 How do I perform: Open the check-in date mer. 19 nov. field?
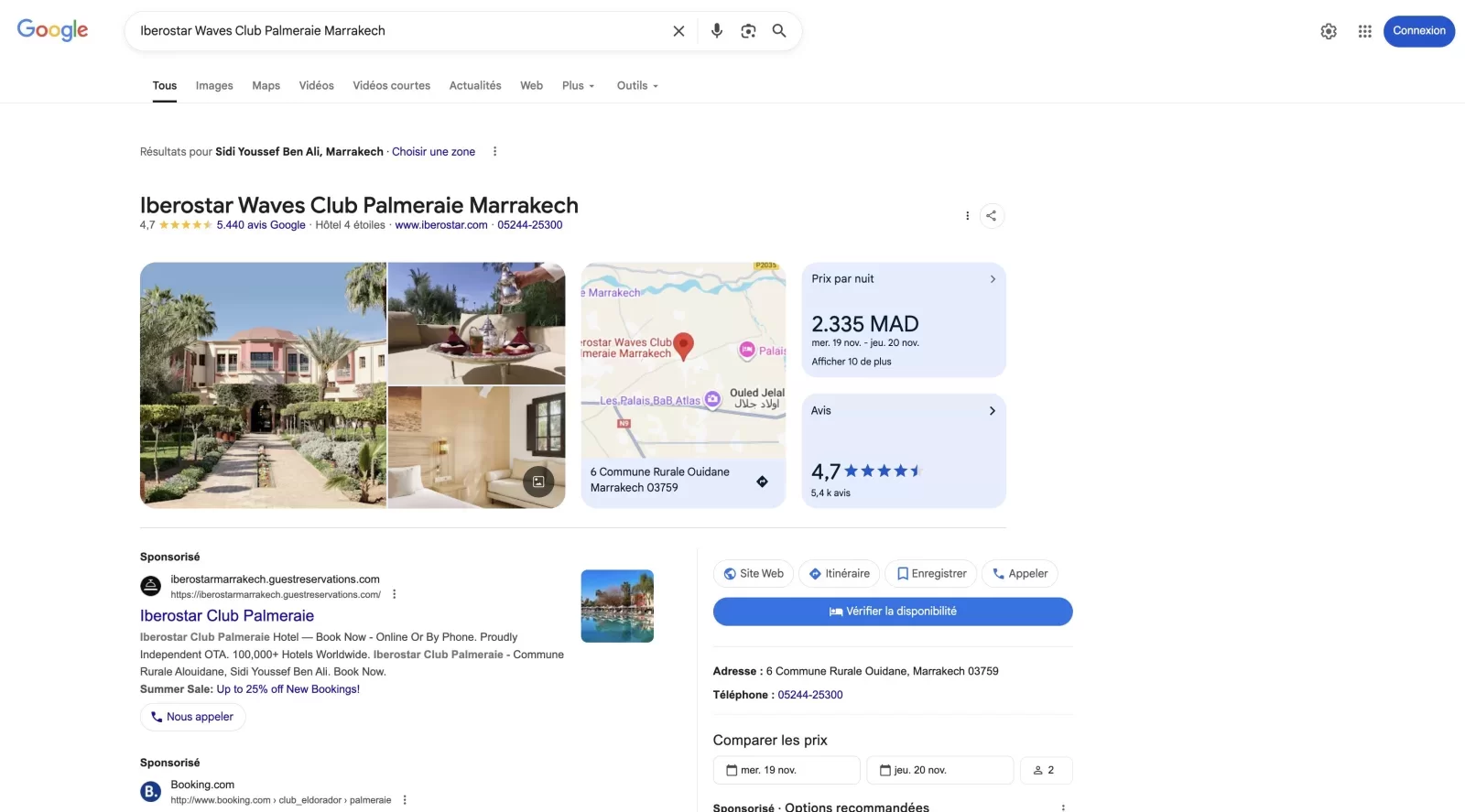pyautogui.click(x=787, y=770)
